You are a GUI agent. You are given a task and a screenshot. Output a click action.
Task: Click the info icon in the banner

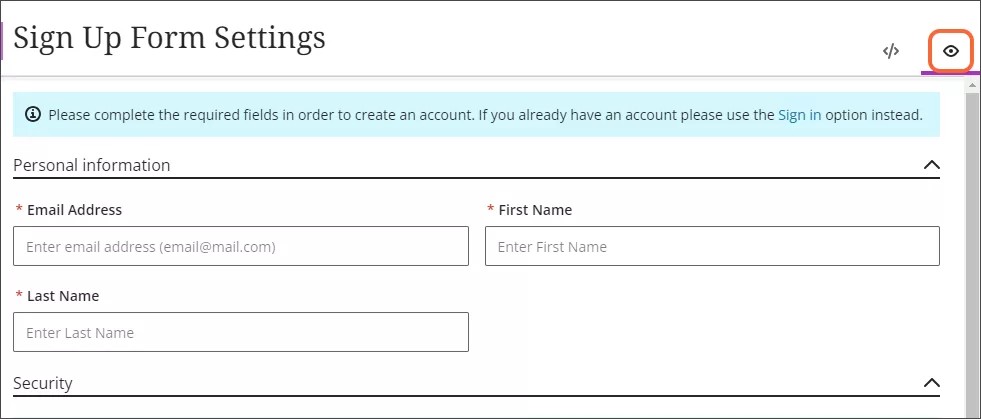point(33,115)
